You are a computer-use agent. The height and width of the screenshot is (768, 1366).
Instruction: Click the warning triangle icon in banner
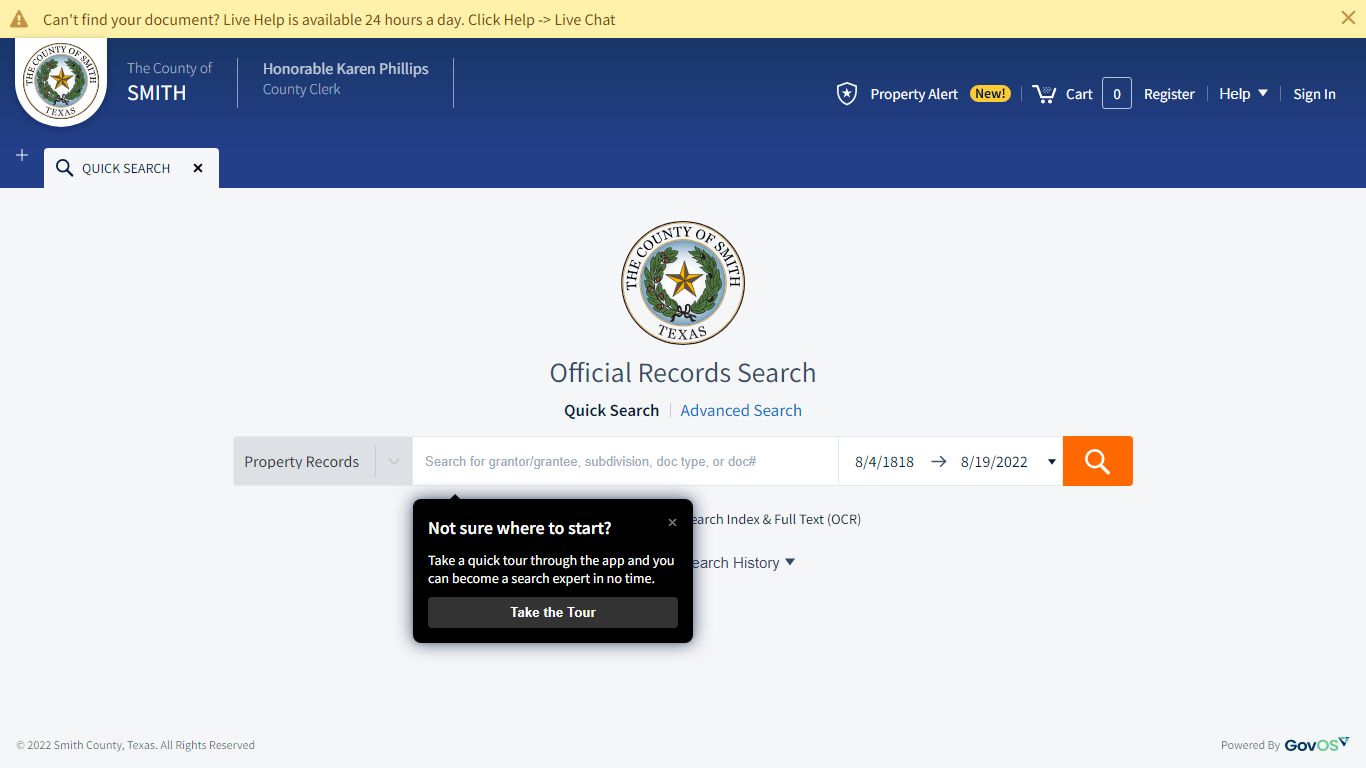coord(19,19)
